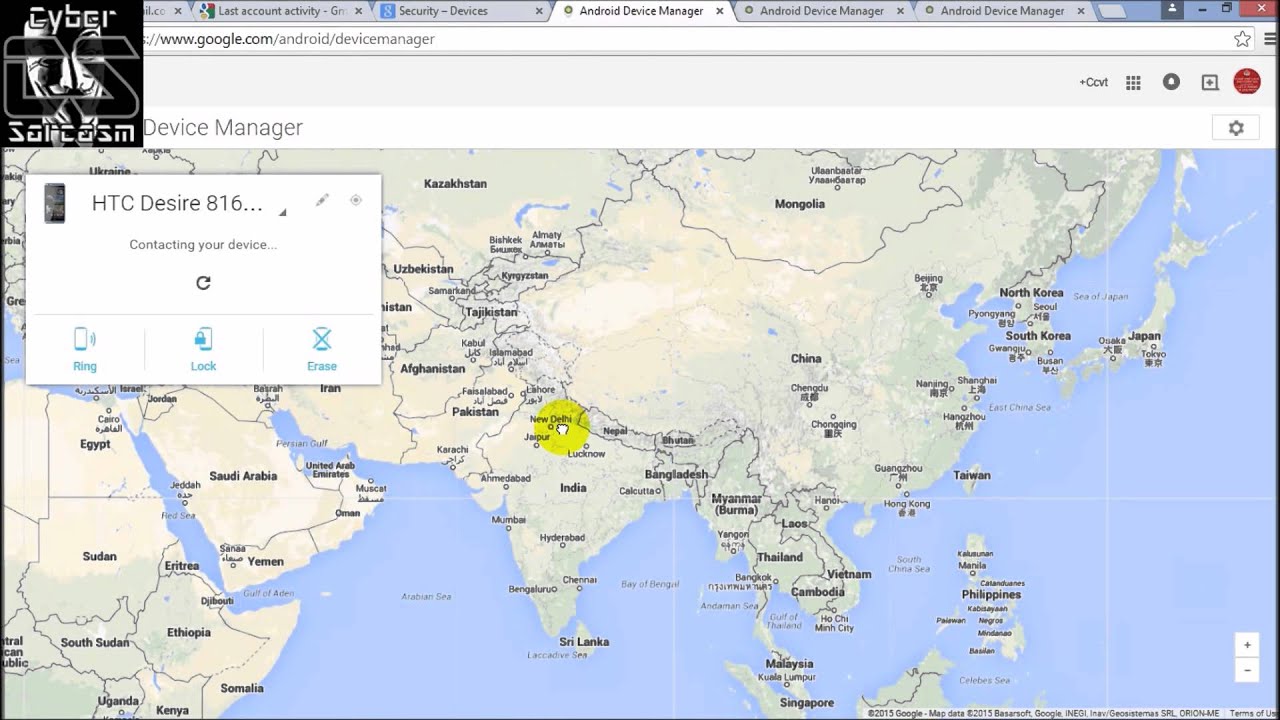The image size is (1280, 720).
Task: Ring the HTC Desire device
Action: click(x=85, y=350)
